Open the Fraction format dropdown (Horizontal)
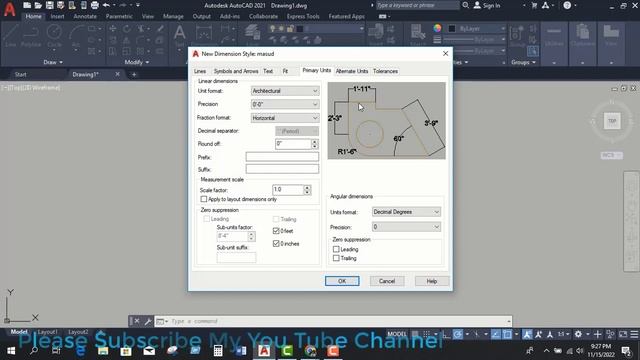This screenshot has width=640, height=360. [x=285, y=118]
